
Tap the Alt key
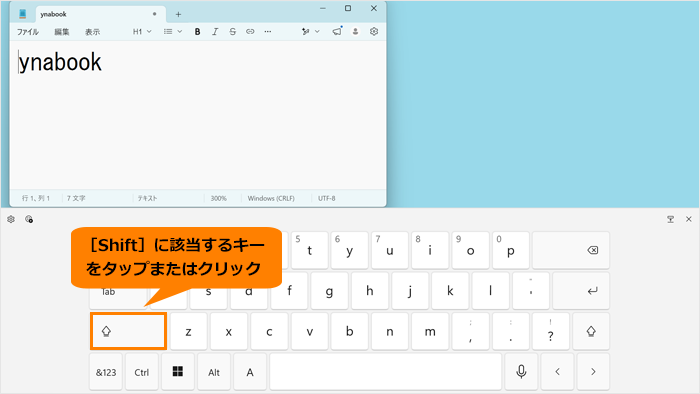tap(214, 372)
